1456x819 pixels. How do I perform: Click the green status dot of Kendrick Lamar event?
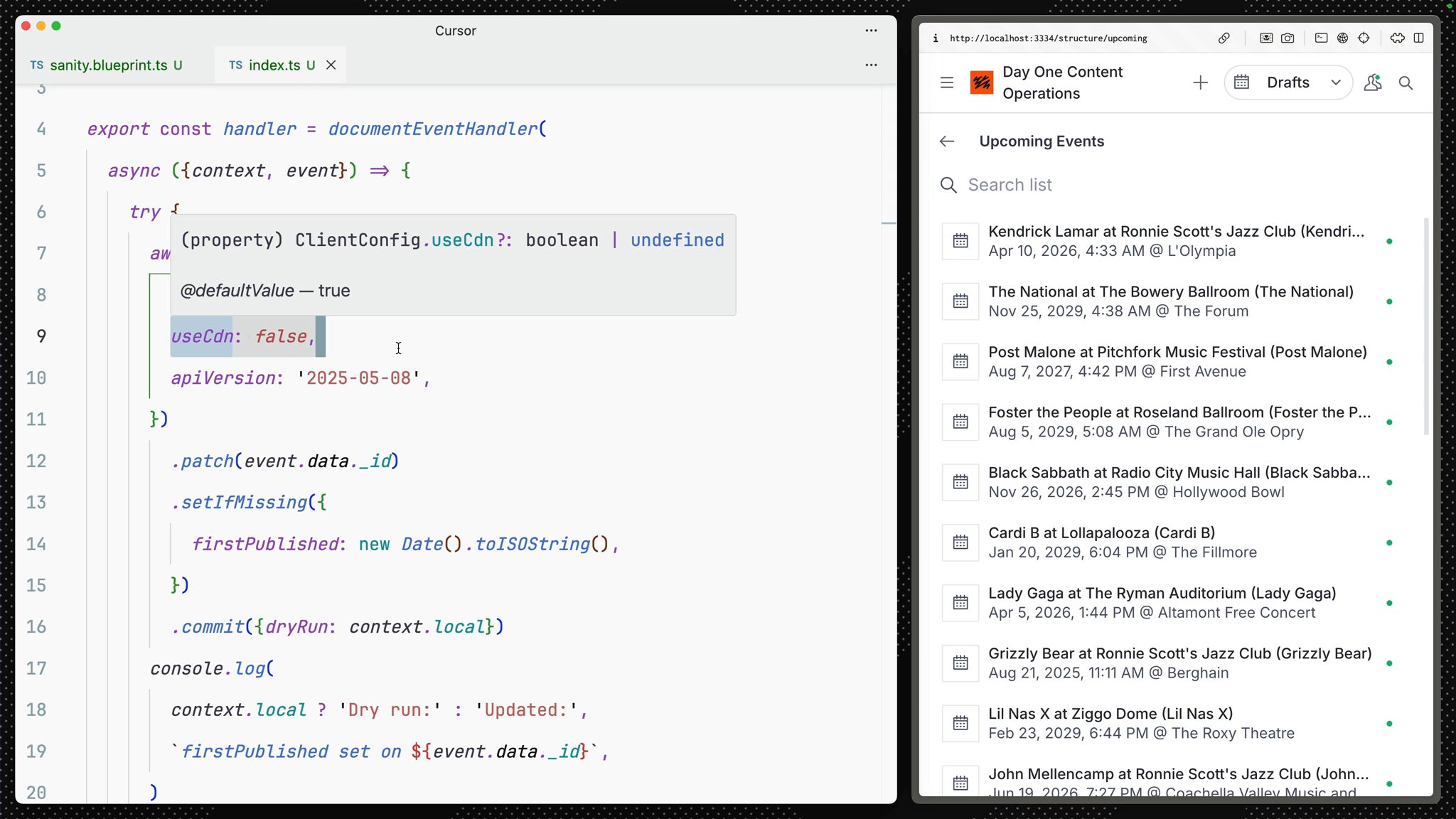(1389, 242)
